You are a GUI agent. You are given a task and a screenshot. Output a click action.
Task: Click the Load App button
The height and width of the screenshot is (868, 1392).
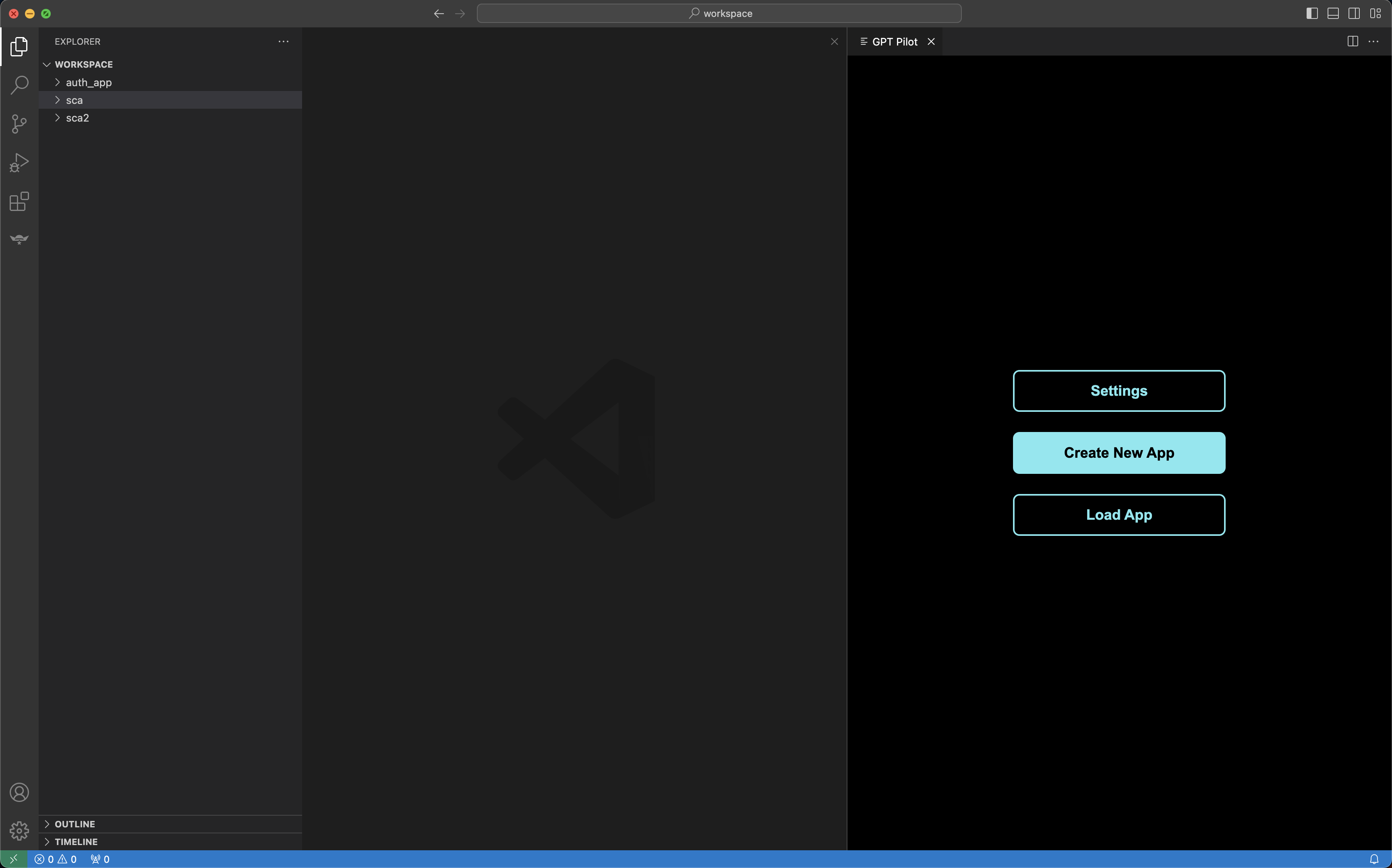pos(1118,515)
